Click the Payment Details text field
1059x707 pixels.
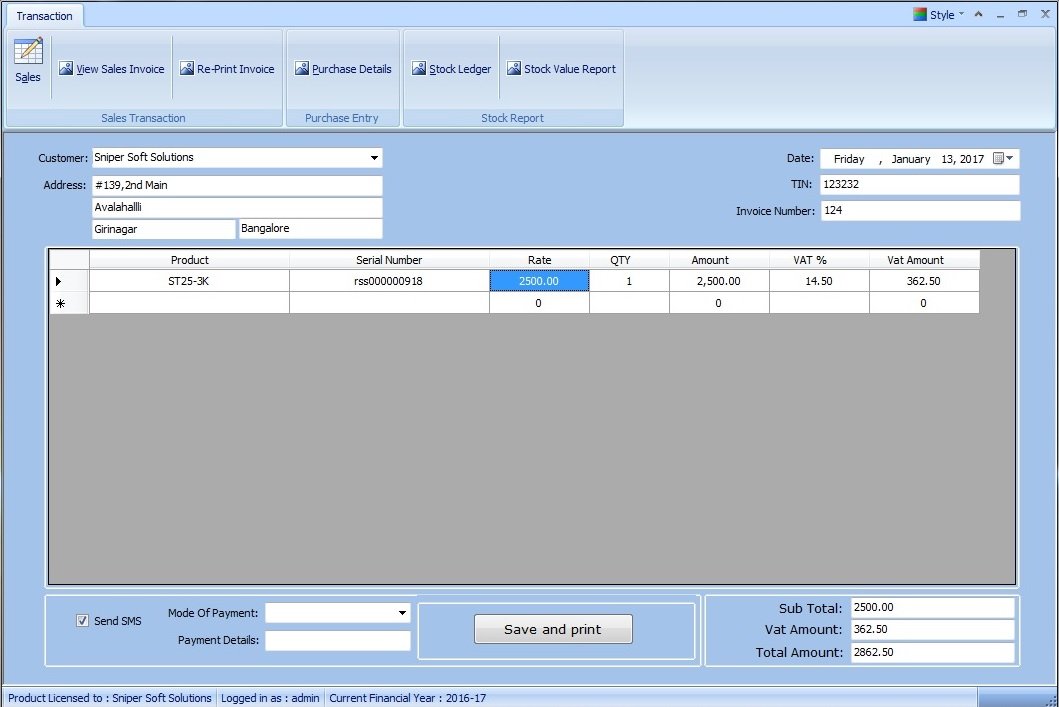tap(337, 640)
